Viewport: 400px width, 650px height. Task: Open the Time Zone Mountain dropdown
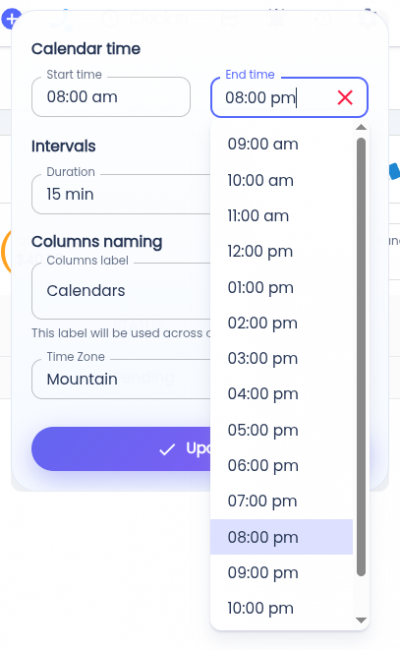tap(121, 379)
